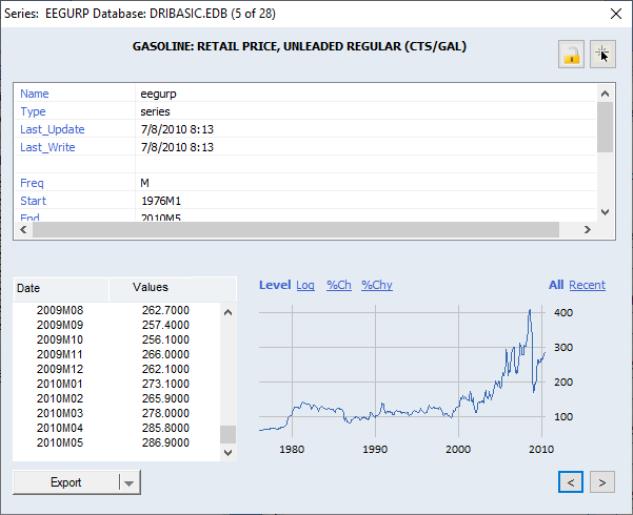The height and width of the screenshot is (515, 633).
Task: Click the sparkle cursor icon button
Action: point(603,56)
